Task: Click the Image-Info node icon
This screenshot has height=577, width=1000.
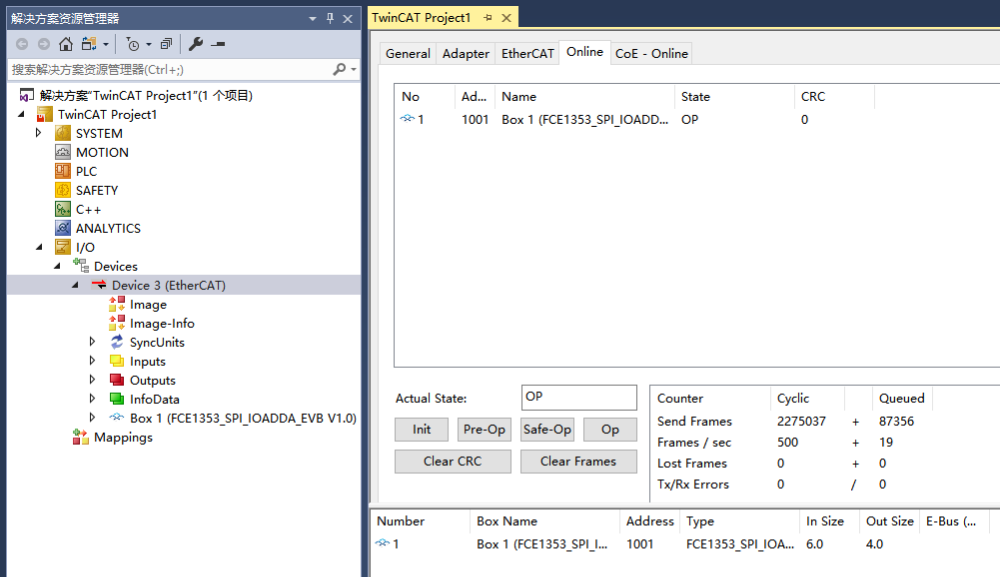Action: coord(117,323)
